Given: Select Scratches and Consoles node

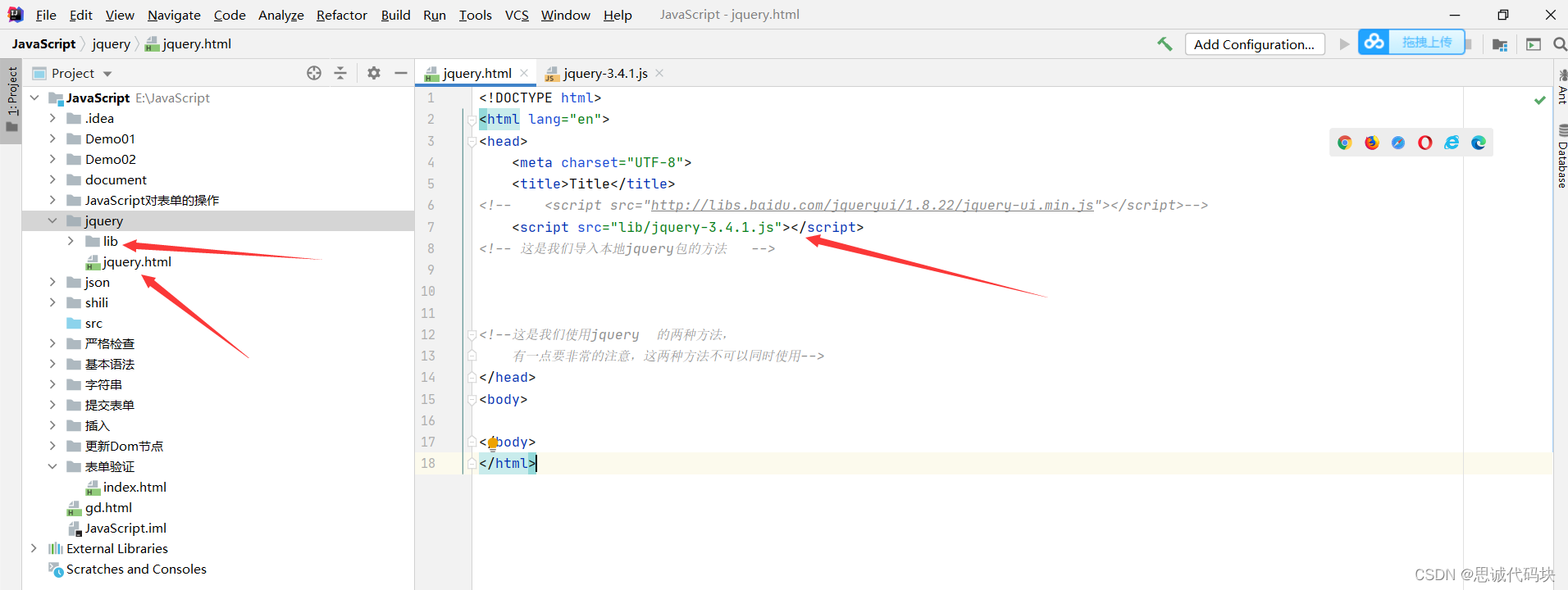Looking at the screenshot, I should click(x=136, y=569).
